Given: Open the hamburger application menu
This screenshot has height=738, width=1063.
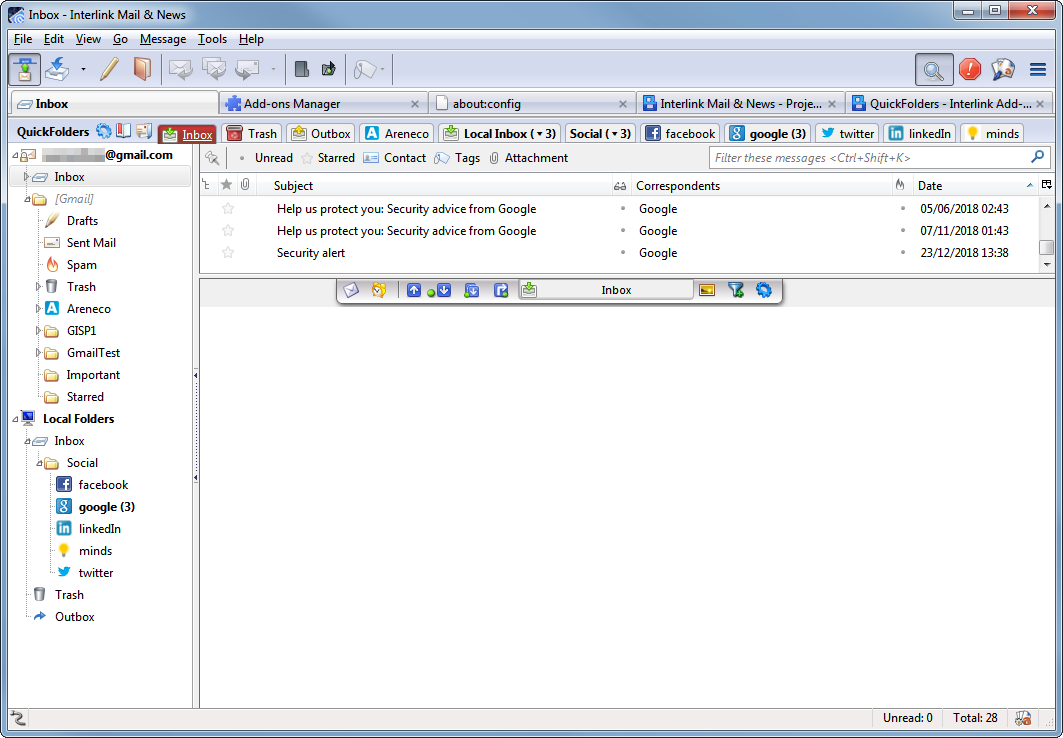Looking at the screenshot, I should [1037, 69].
